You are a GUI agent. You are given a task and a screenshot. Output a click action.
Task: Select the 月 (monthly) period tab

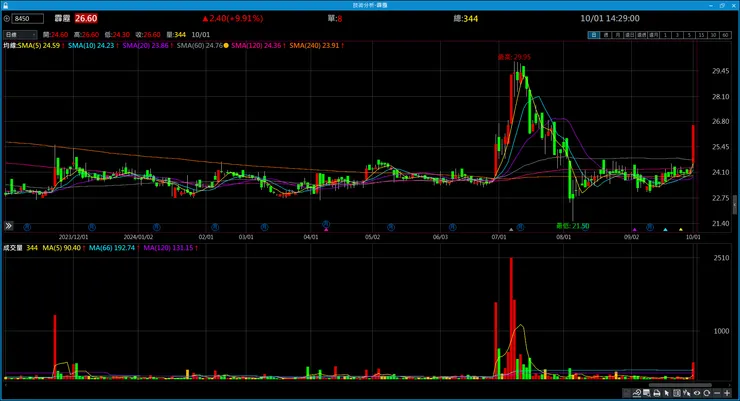[618, 35]
